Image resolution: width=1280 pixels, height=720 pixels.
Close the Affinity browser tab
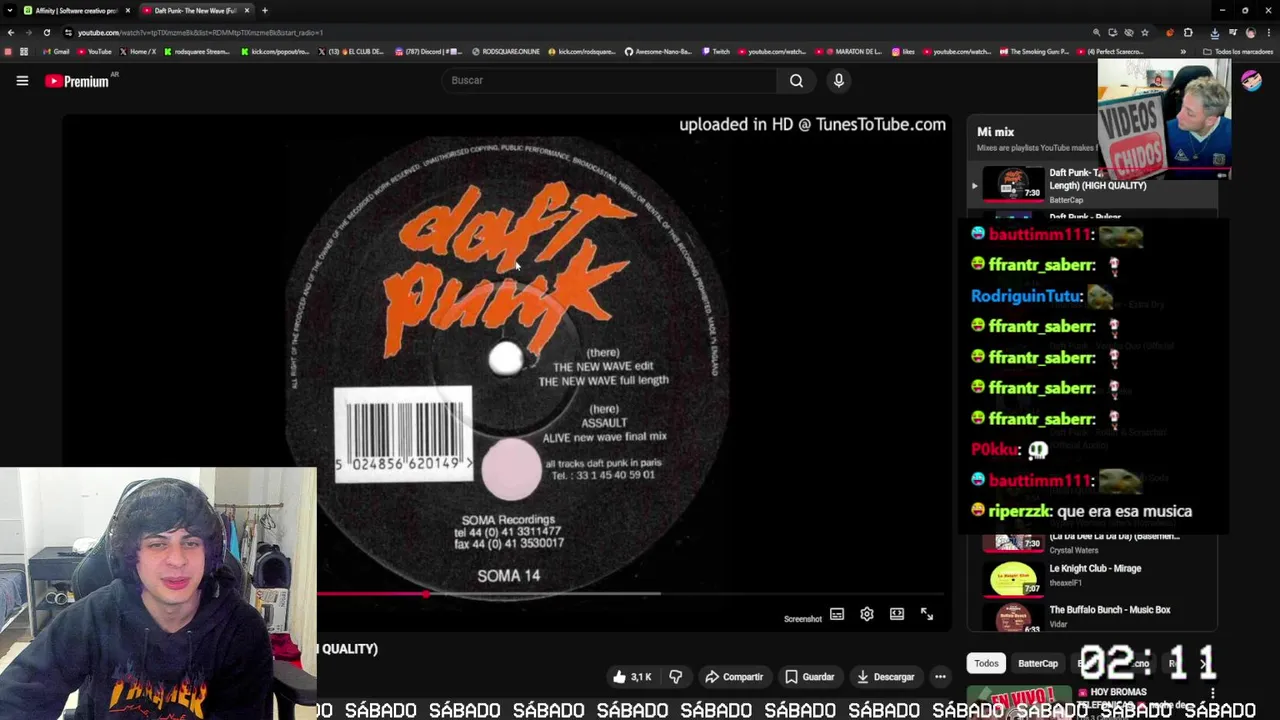(x=127, y=10)
